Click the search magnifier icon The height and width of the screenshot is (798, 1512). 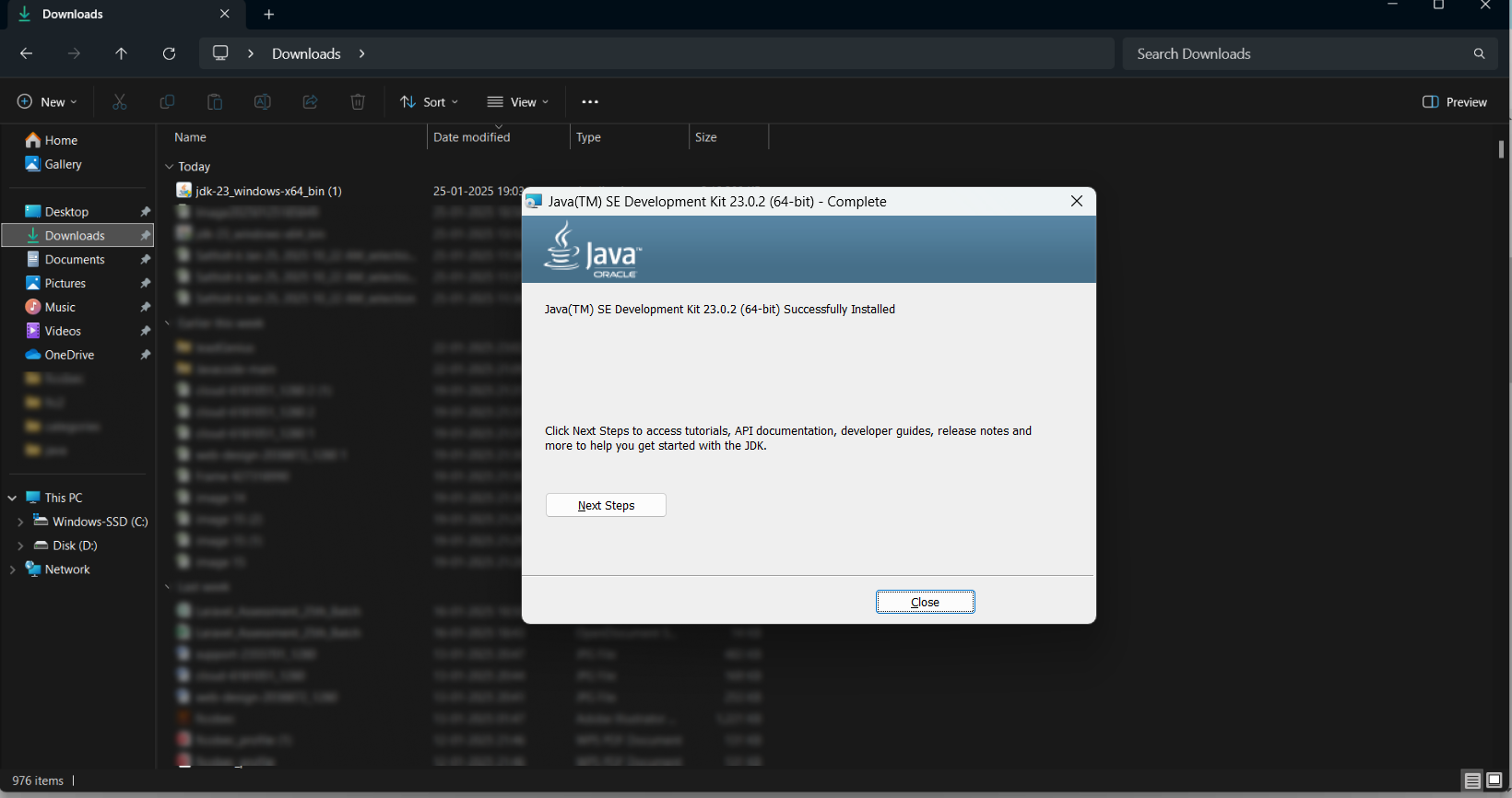click(x=1479, y=53)
